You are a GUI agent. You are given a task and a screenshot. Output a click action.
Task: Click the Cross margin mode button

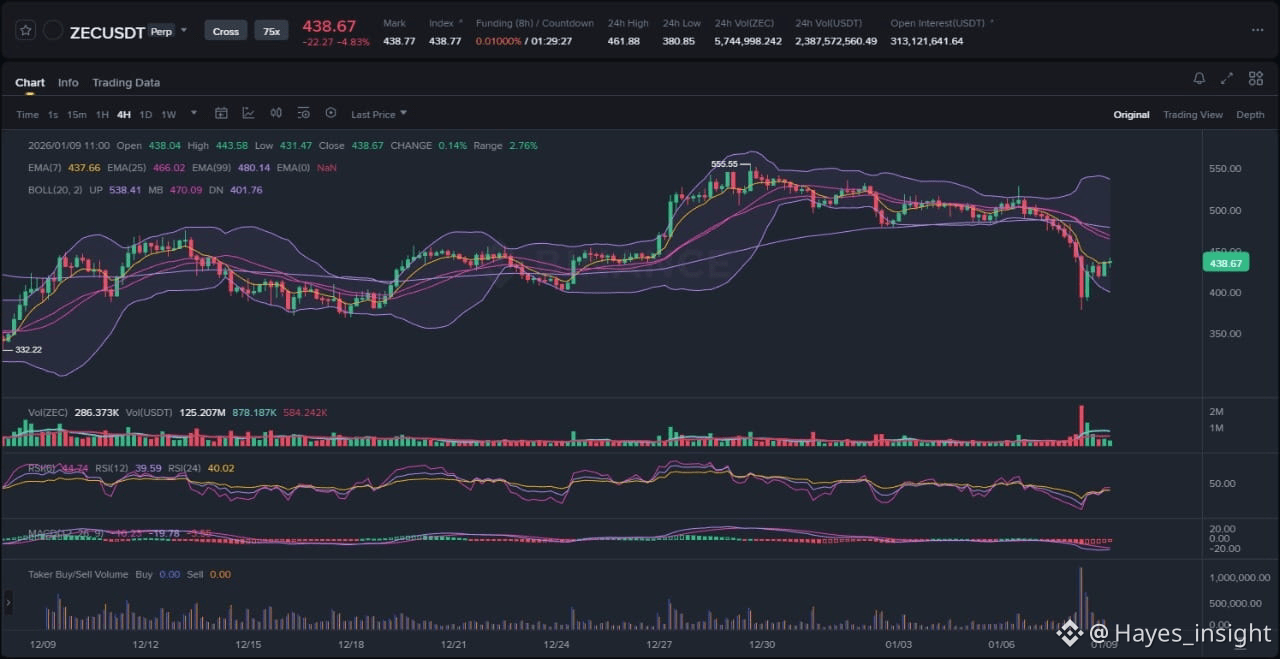pyautogui.click(x=226, y=31)
